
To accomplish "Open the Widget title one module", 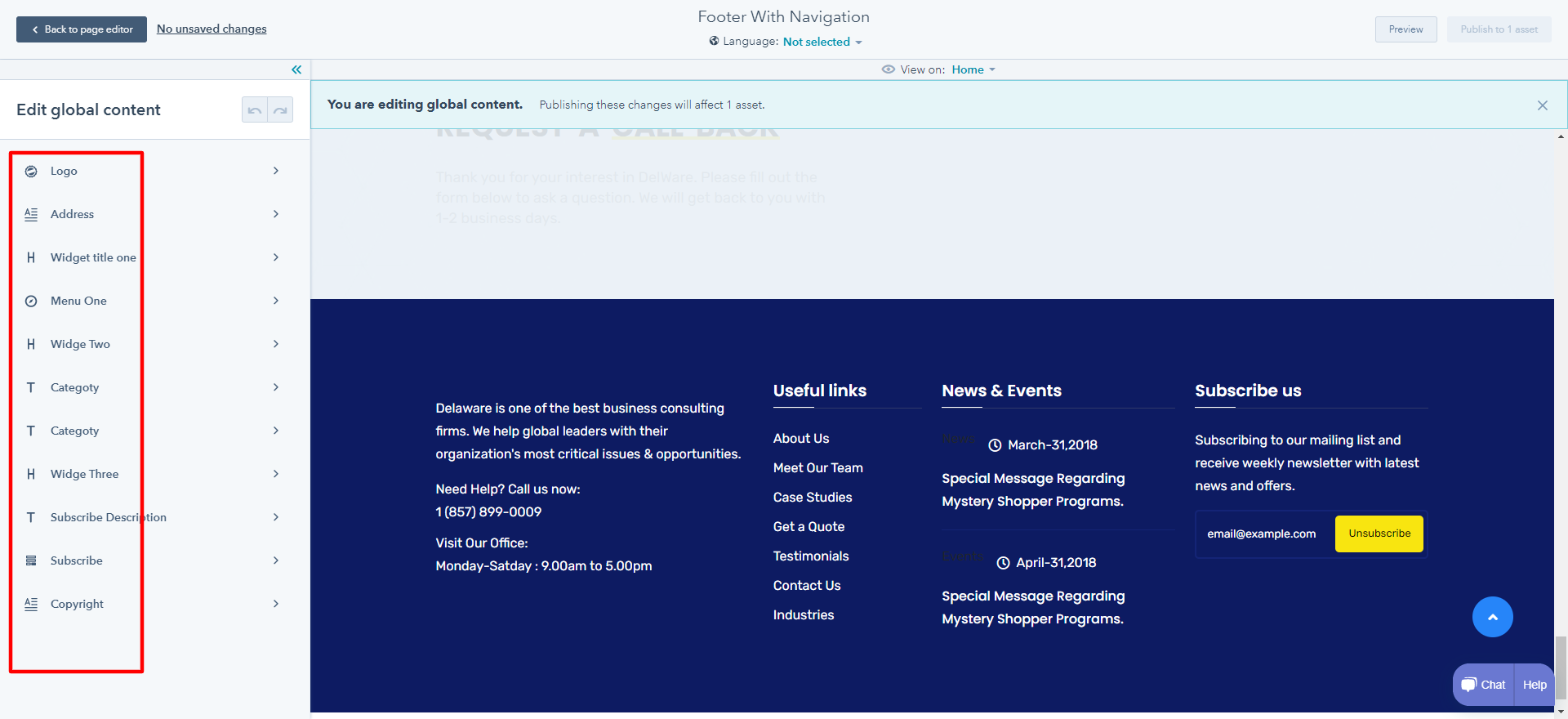I will tap(93, 257).
